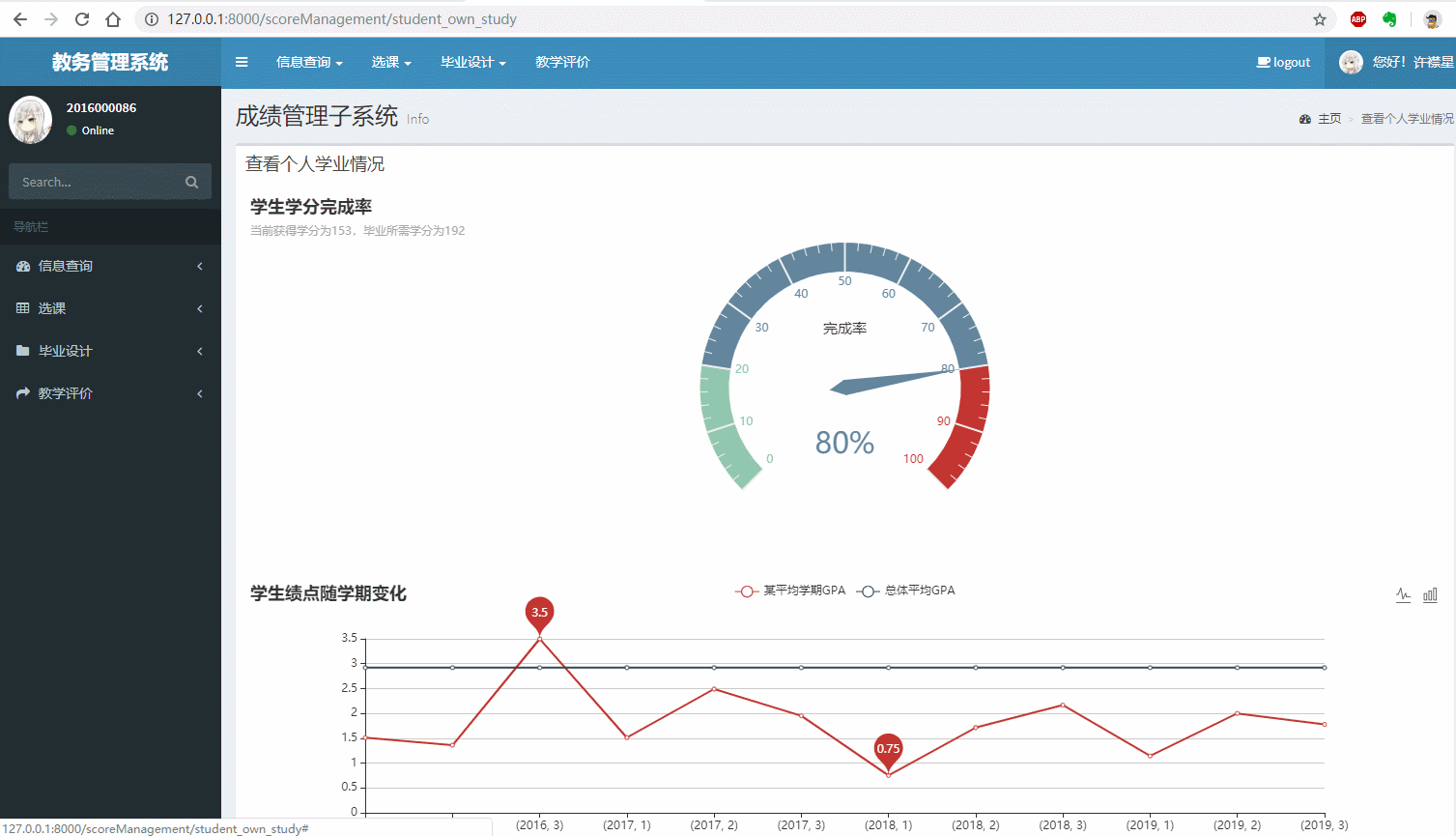1456x836 pixels.
Task: Go to browser home page icon
Action: [113, 19]
